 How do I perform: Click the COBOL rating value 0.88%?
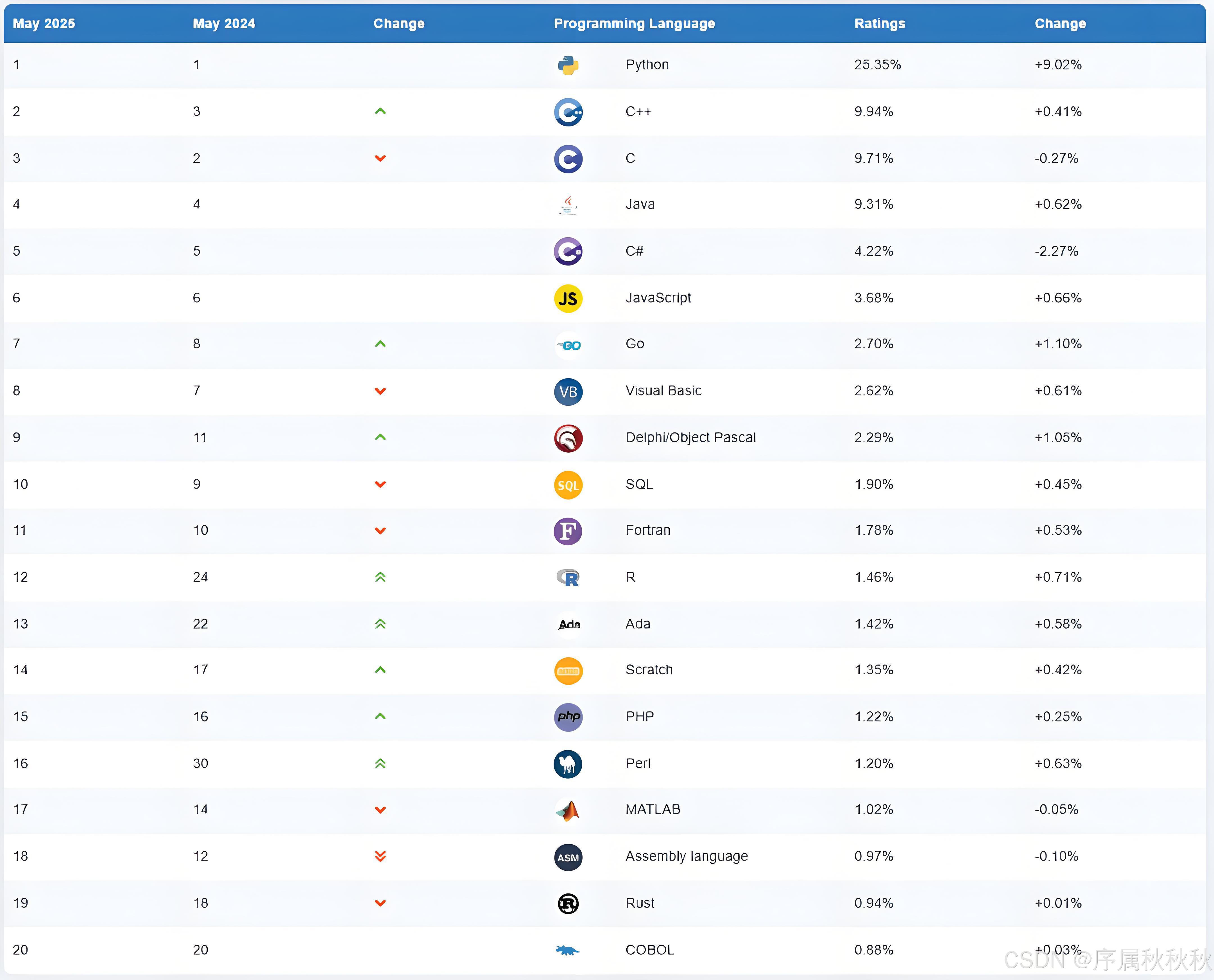[x=873, y=950]
